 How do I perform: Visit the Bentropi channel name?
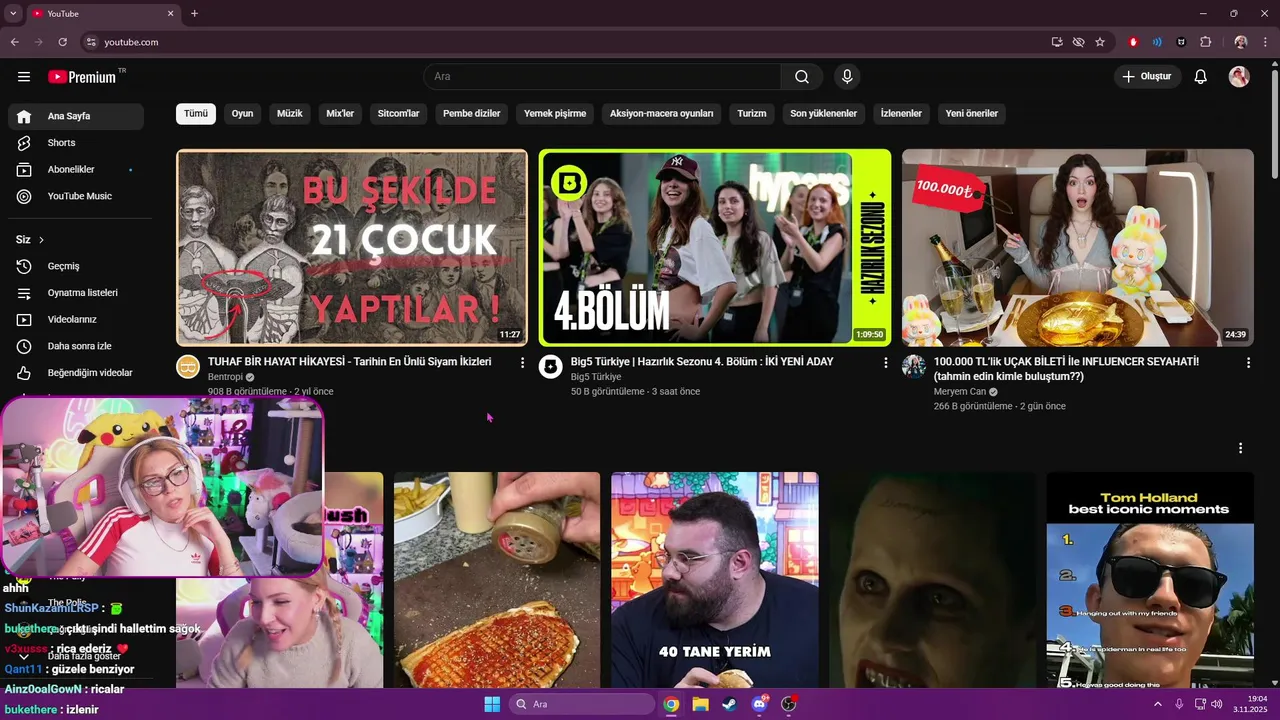(226, 377)
